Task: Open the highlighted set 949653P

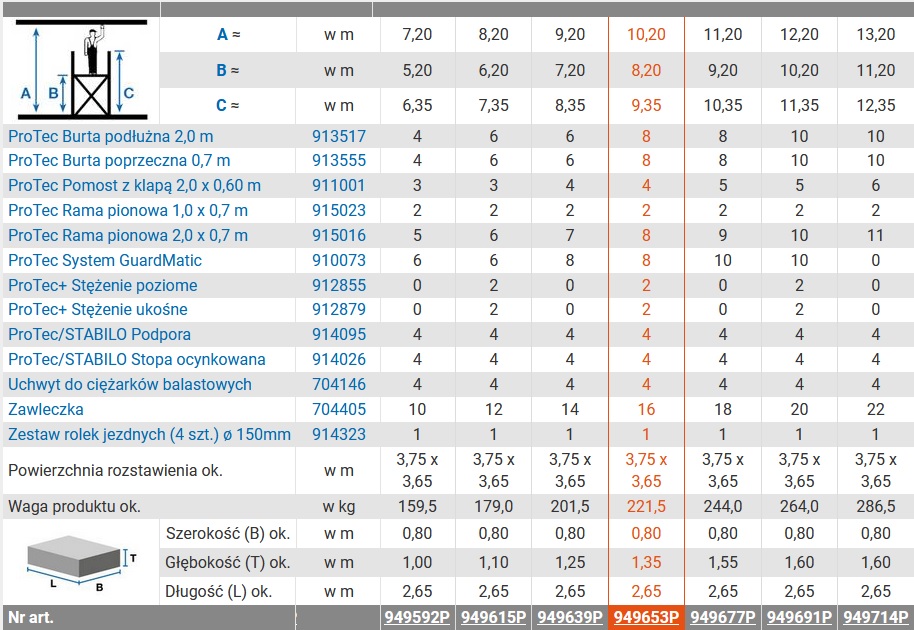Action: 646,618
